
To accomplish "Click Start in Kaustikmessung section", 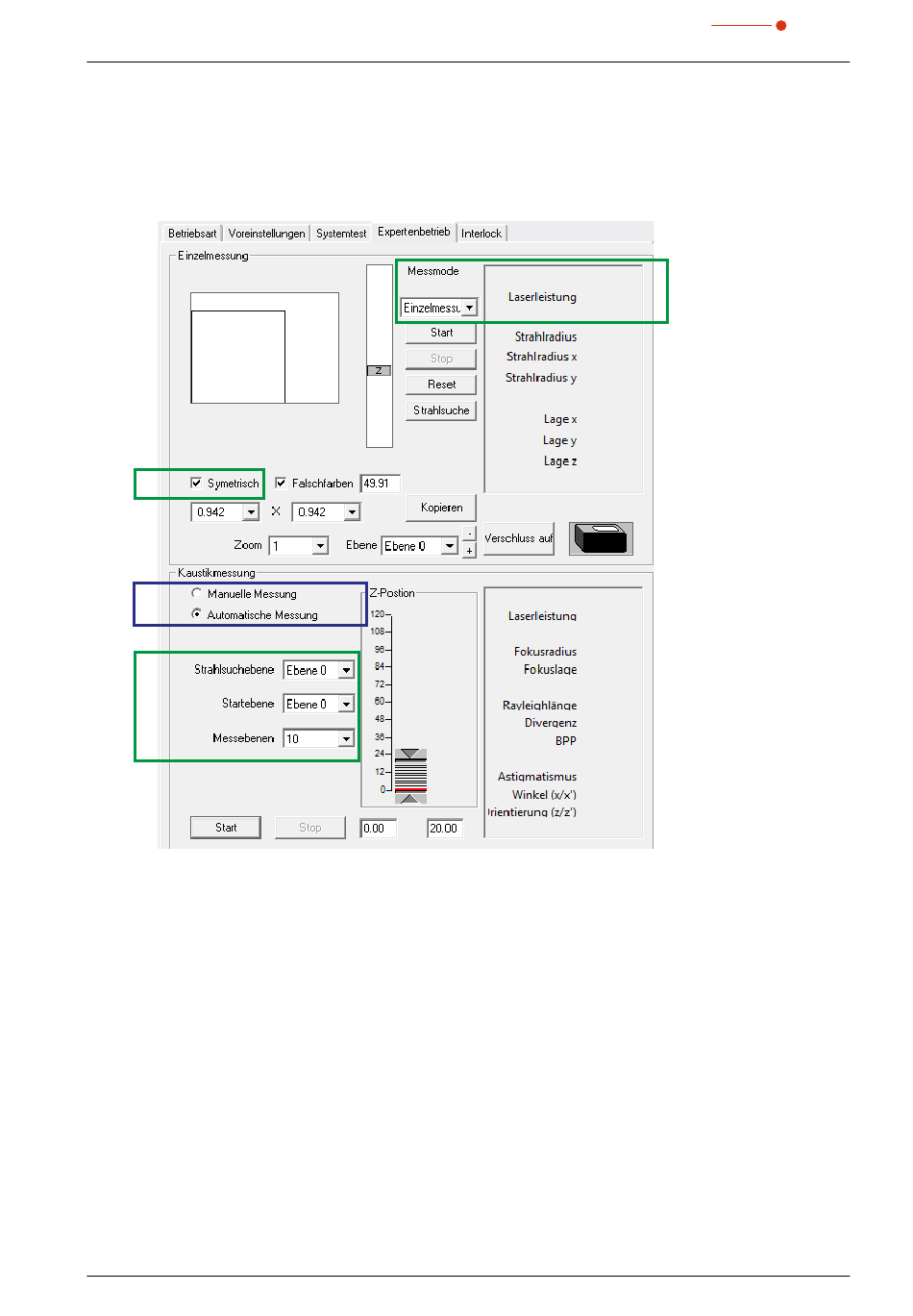I will point(226,828).
